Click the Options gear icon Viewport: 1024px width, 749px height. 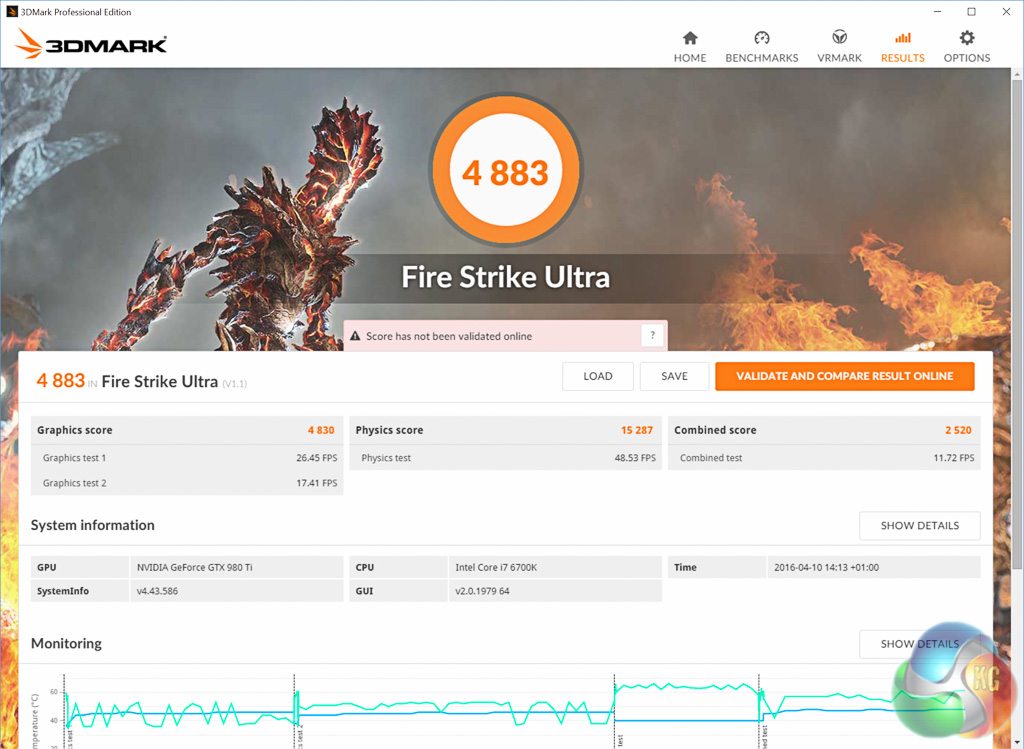[967, 37]
